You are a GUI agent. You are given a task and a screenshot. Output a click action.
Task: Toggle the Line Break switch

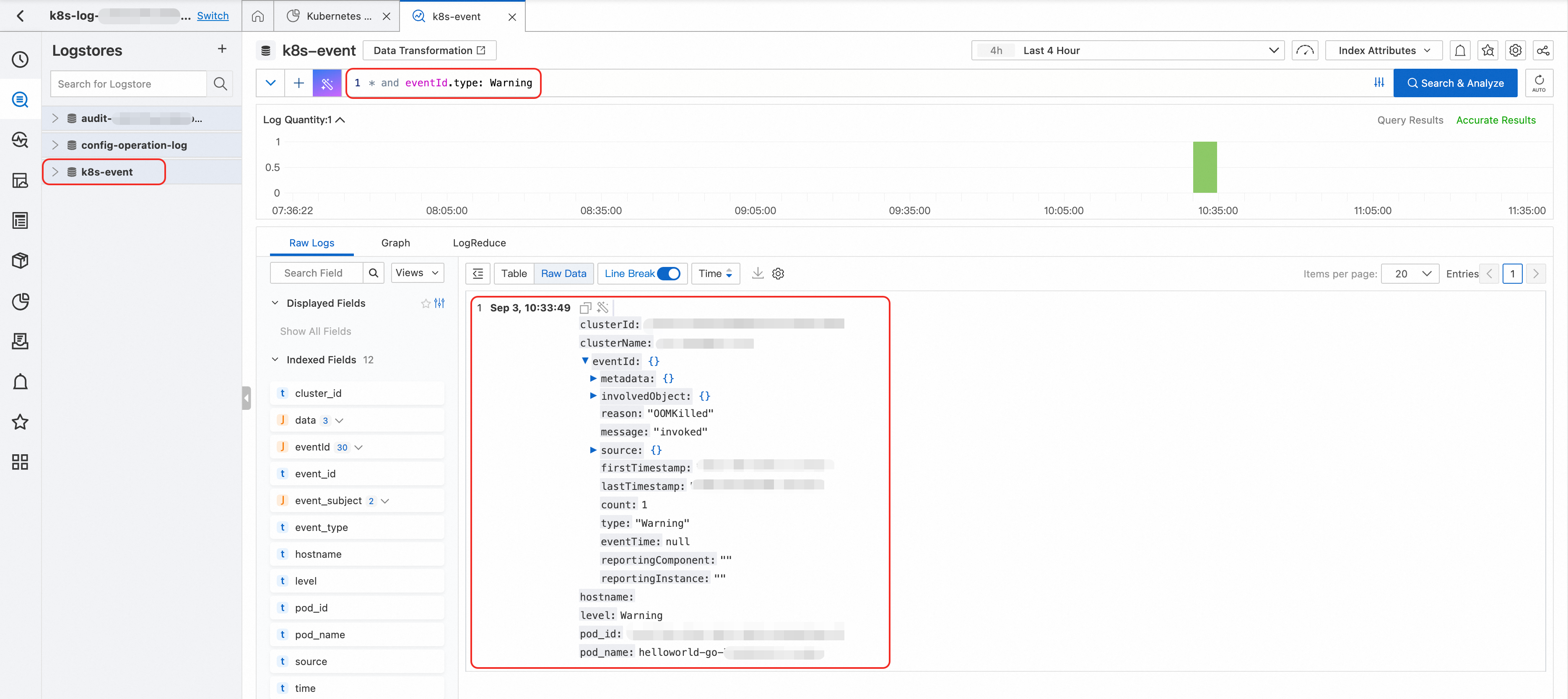[x=668, y=274]
